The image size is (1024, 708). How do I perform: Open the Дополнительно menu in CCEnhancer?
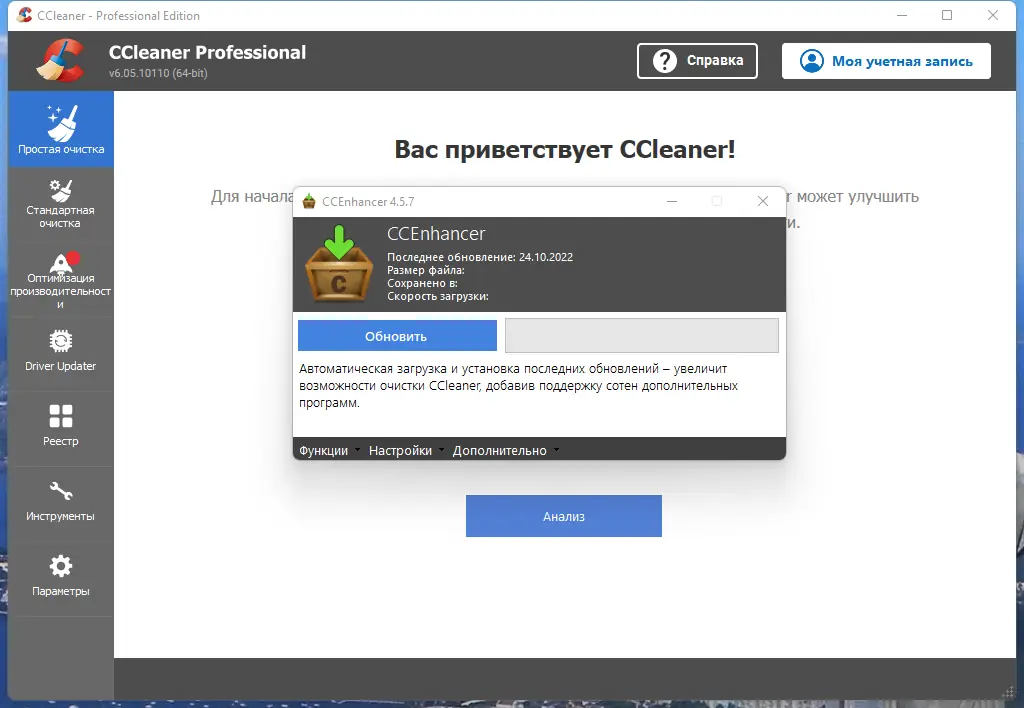[x=505, y=451]
